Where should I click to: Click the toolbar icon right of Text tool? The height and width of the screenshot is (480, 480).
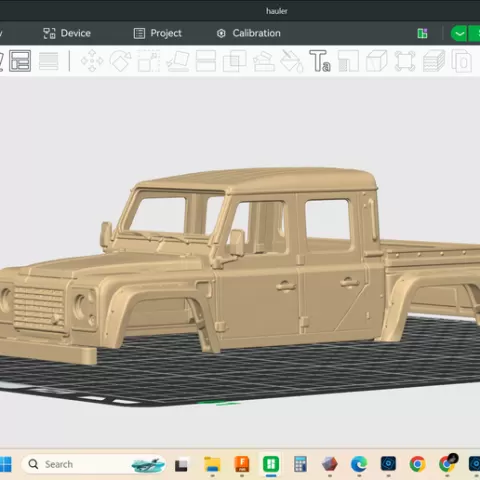[x=348, y=61]
